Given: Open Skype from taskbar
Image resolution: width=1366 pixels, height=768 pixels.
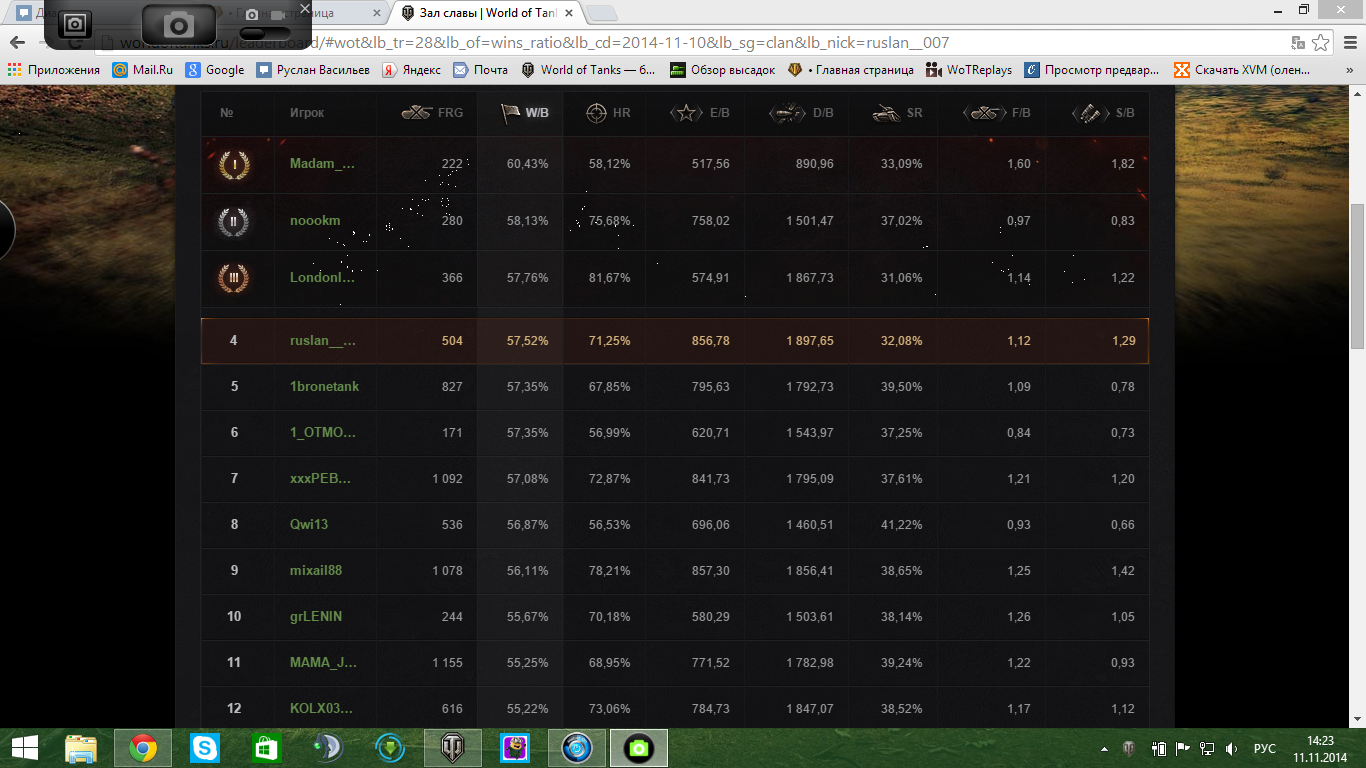Looking at the screenshot, I should click(205, 748).
